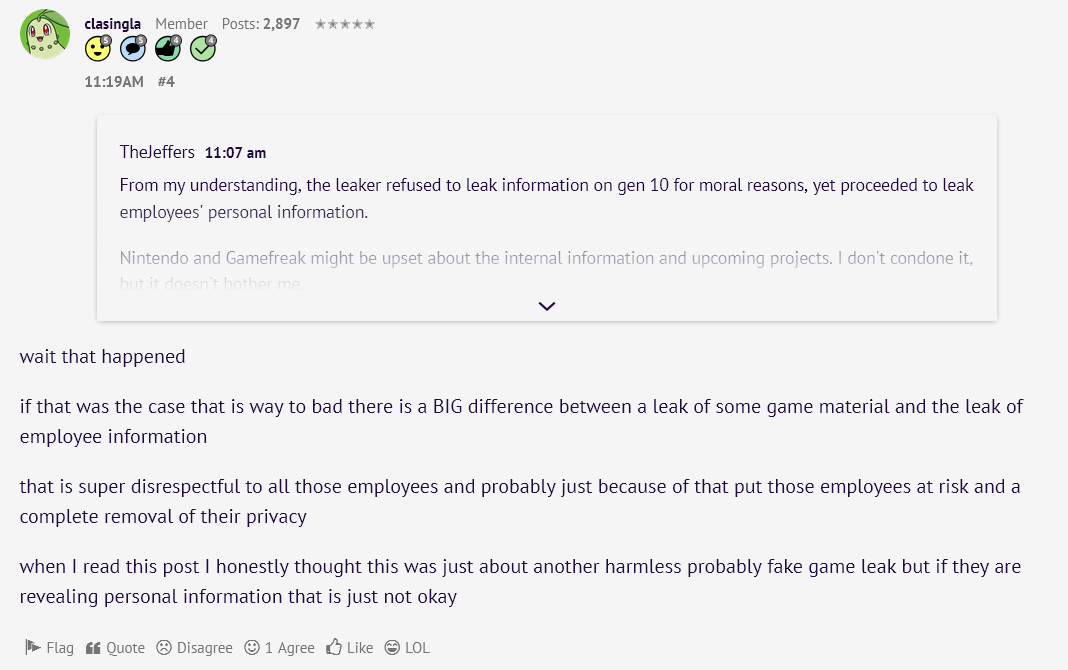Click the green checkmark badge
Image resolution: width=1068 pixels, height=670 pixels.
(203, 48)
